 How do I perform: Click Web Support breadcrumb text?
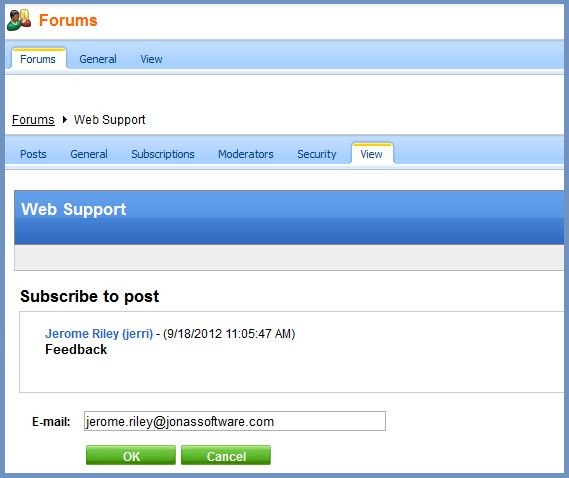coord(110,119)
